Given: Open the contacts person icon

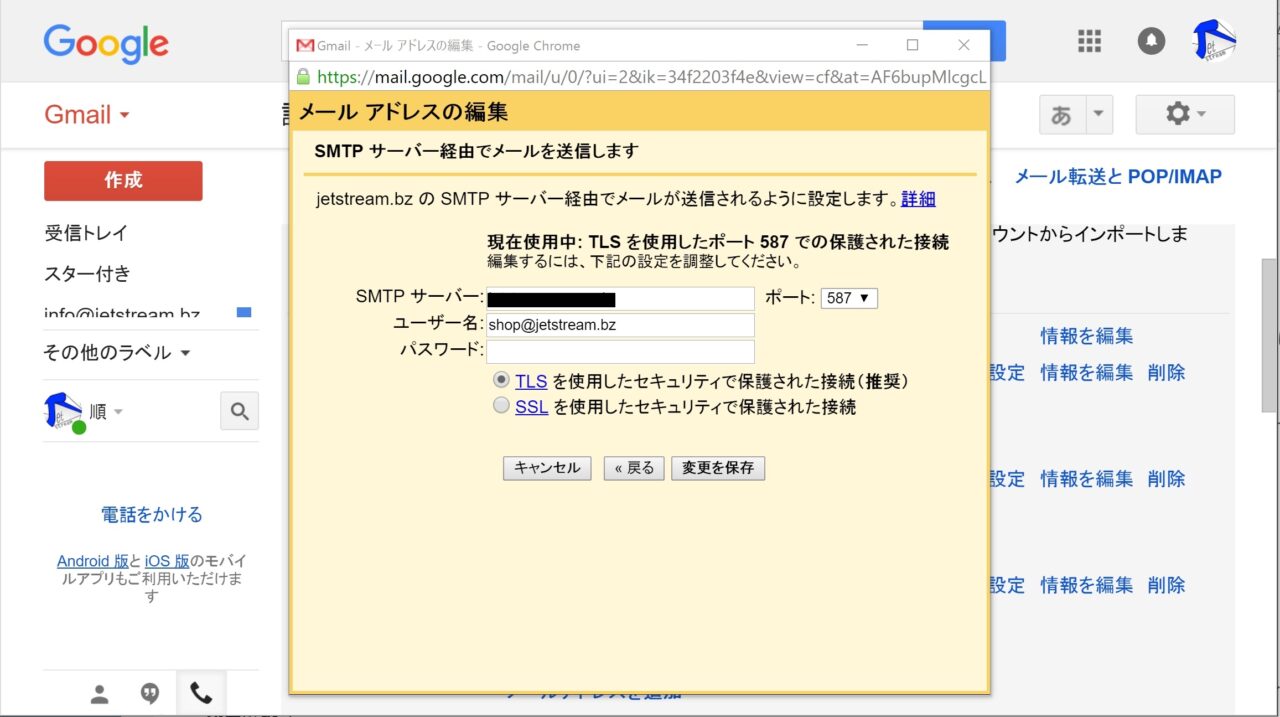Looking at the screenshot, I should (x=99, y=694).
